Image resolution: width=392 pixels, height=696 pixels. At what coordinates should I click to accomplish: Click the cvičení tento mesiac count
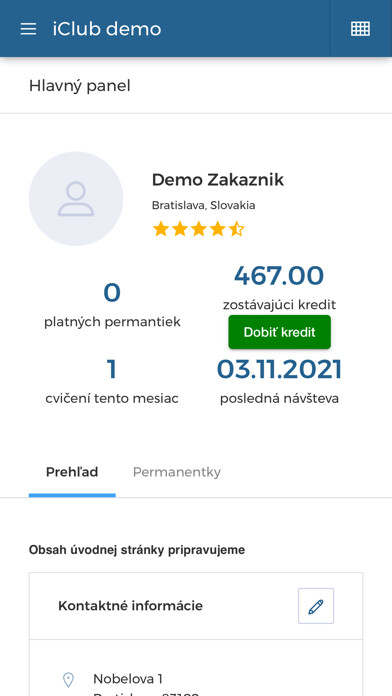point(112,369)
